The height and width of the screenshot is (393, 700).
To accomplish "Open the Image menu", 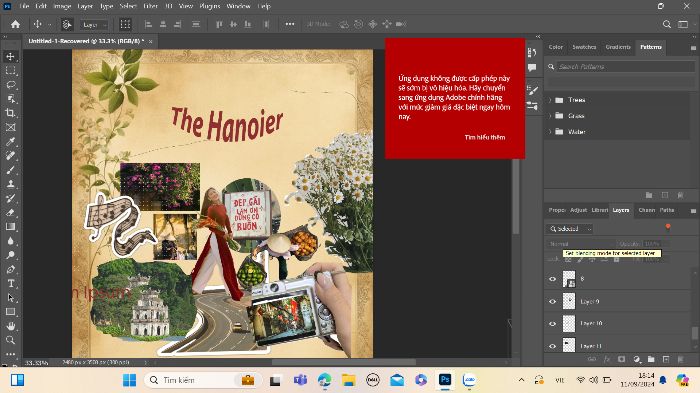I will [x=62, y=6].
